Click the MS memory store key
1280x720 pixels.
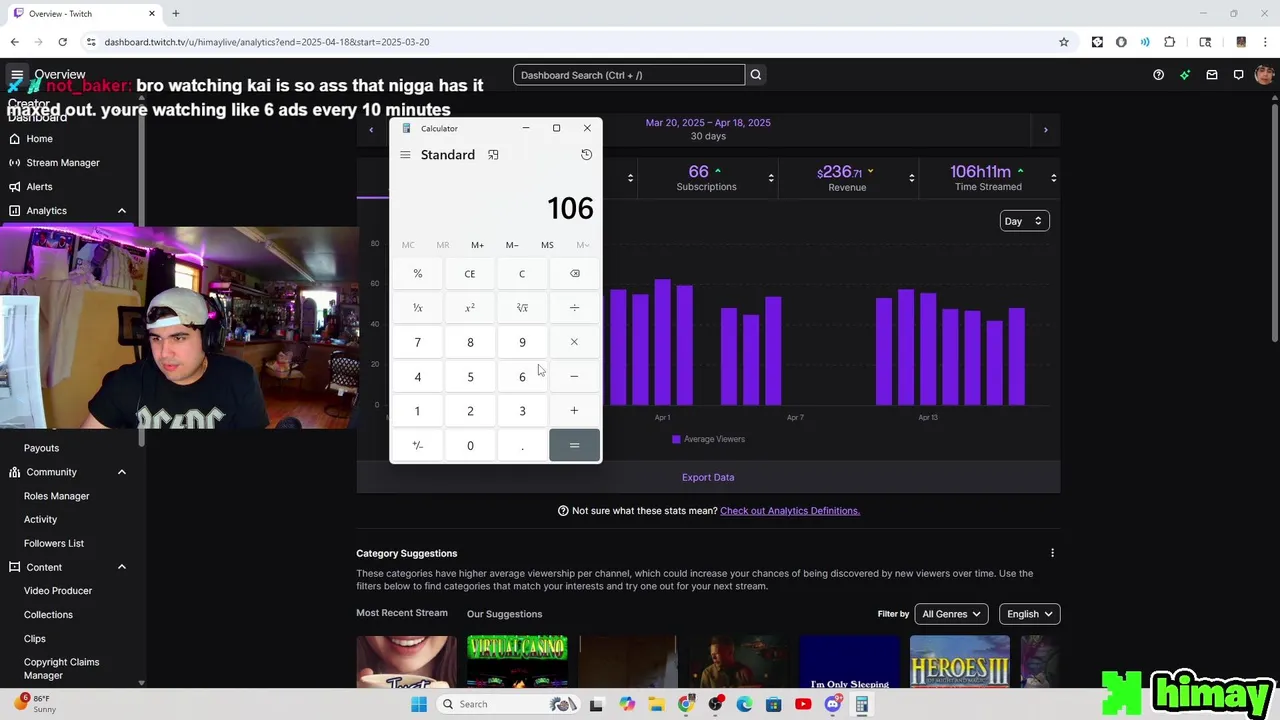[x=547, y=245]
